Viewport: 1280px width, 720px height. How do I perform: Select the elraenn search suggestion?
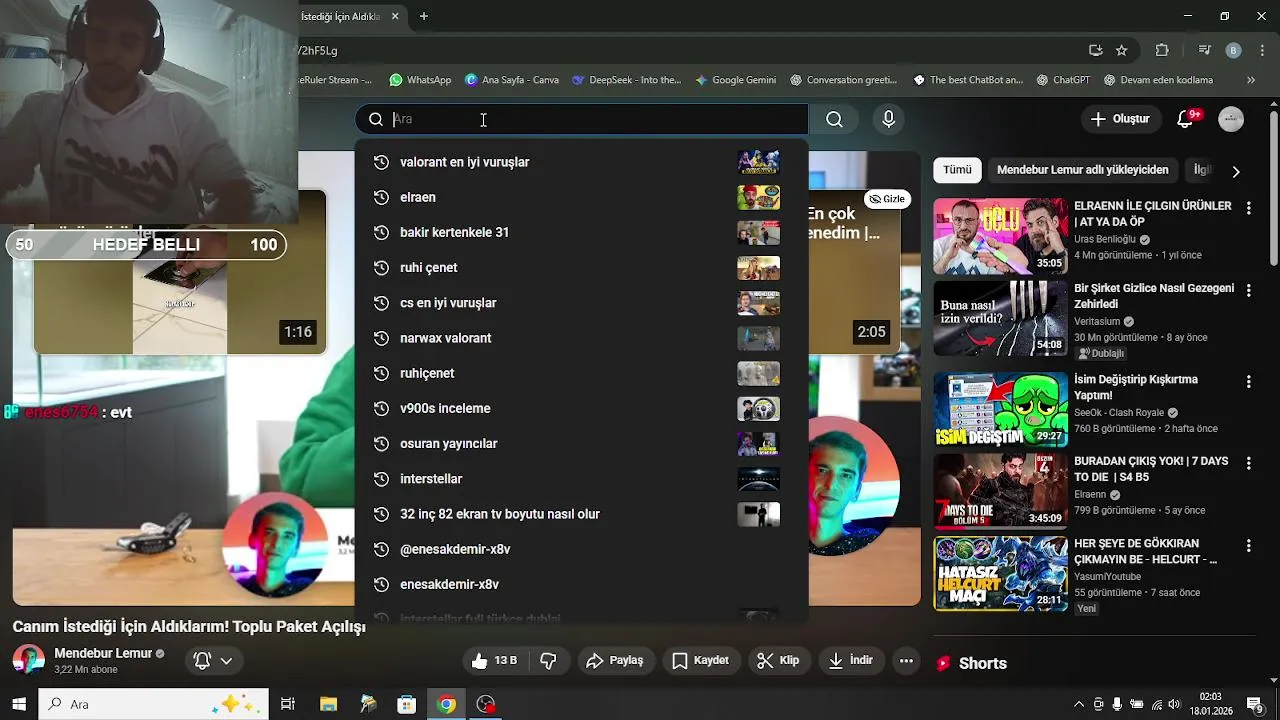pos(581,197)
